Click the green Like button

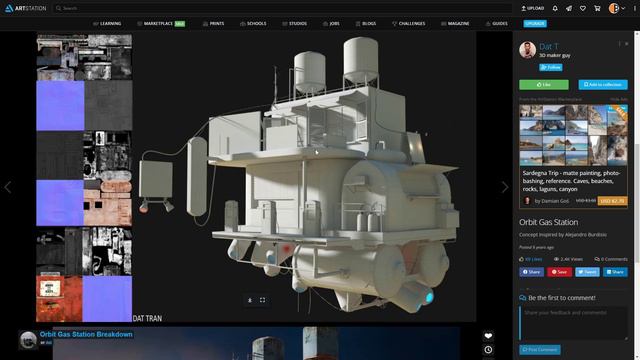tap(544, 84)
